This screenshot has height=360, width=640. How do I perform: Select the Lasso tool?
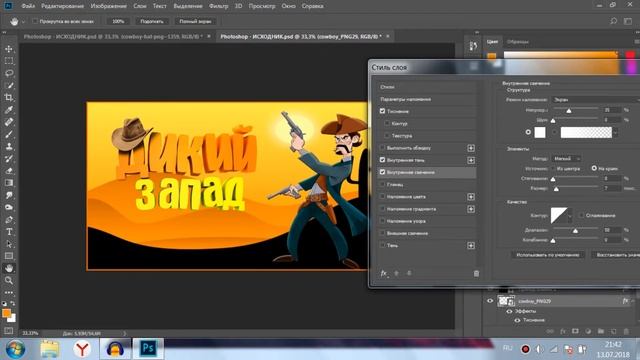pyautogui.click(x=9, y=73)
